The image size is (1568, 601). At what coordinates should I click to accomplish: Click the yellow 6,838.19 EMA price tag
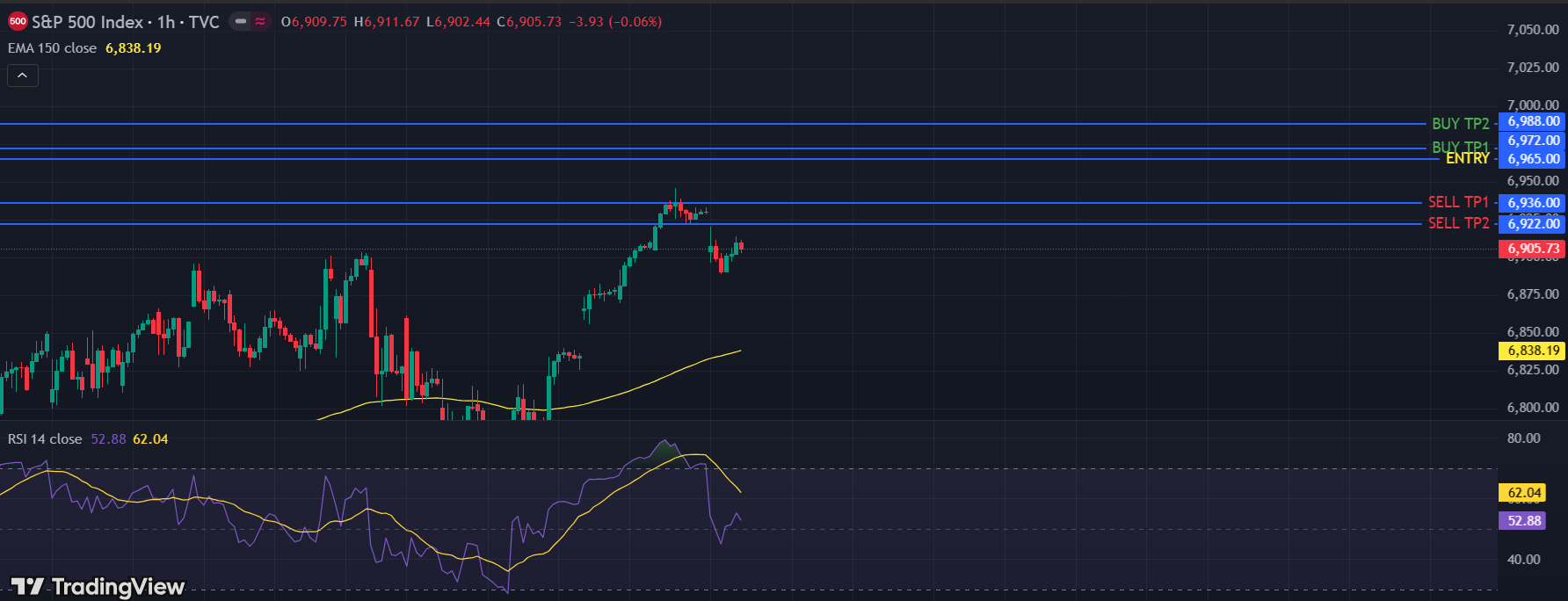(x=1533, y=351)
